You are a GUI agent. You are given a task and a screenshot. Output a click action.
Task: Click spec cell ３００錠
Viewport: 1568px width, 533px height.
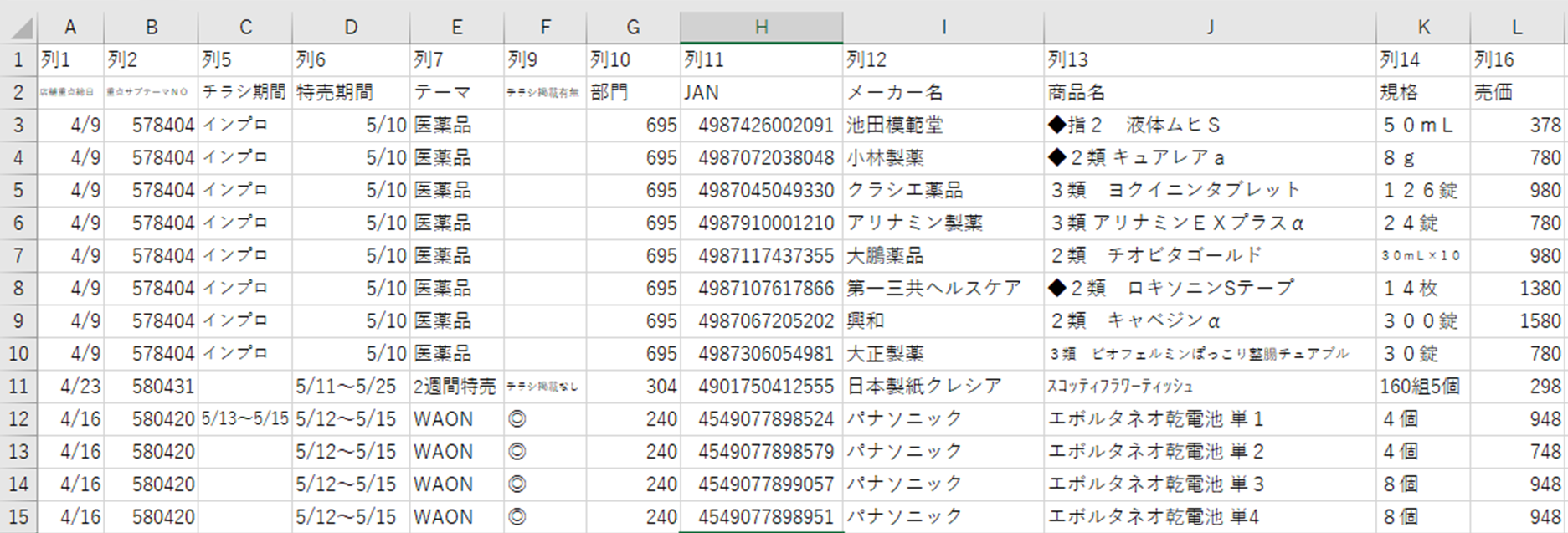pos(1423,320)
